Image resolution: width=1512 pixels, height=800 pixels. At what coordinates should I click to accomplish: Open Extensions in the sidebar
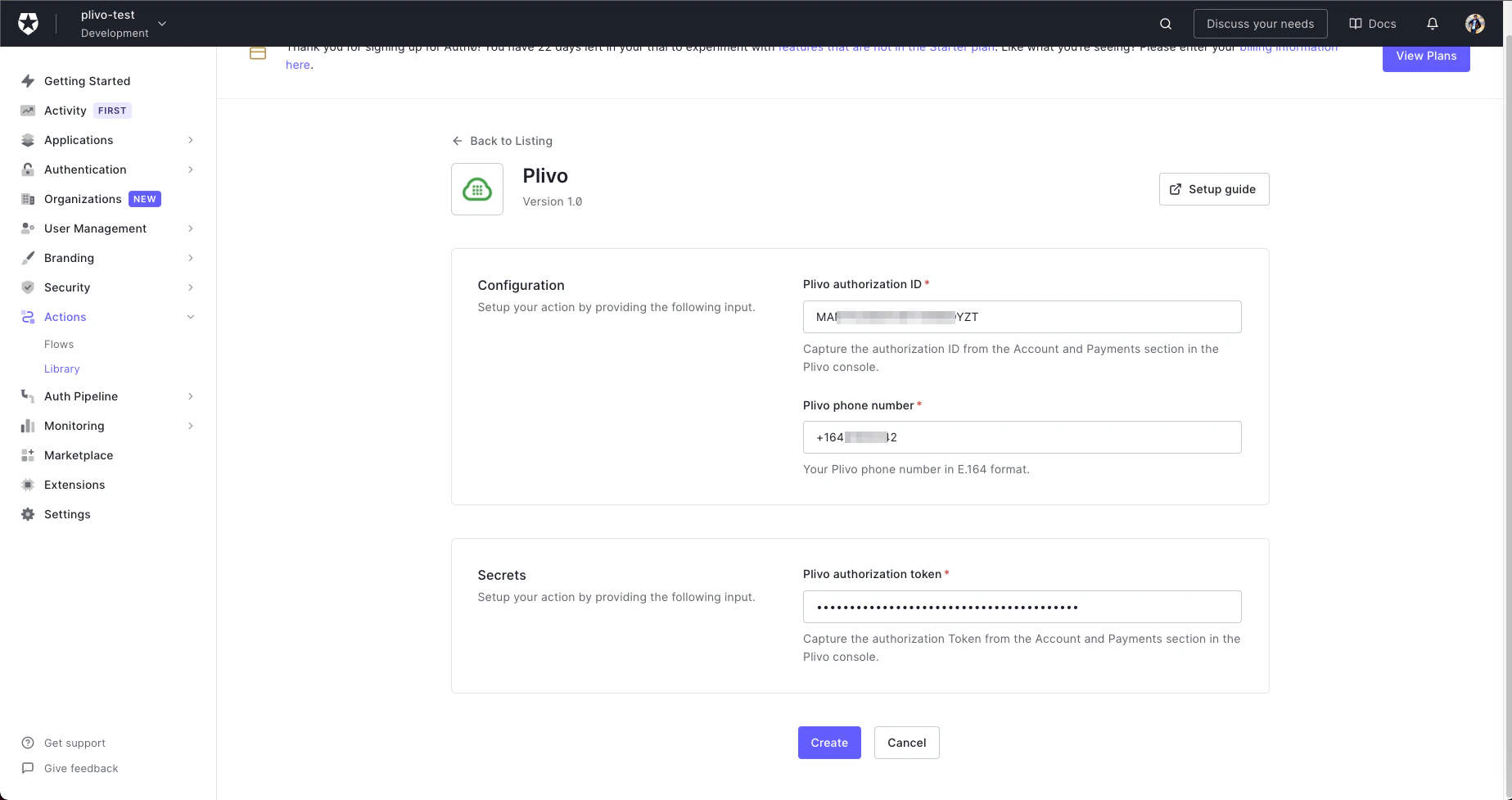pyautogui.click(x=74, y=485)
